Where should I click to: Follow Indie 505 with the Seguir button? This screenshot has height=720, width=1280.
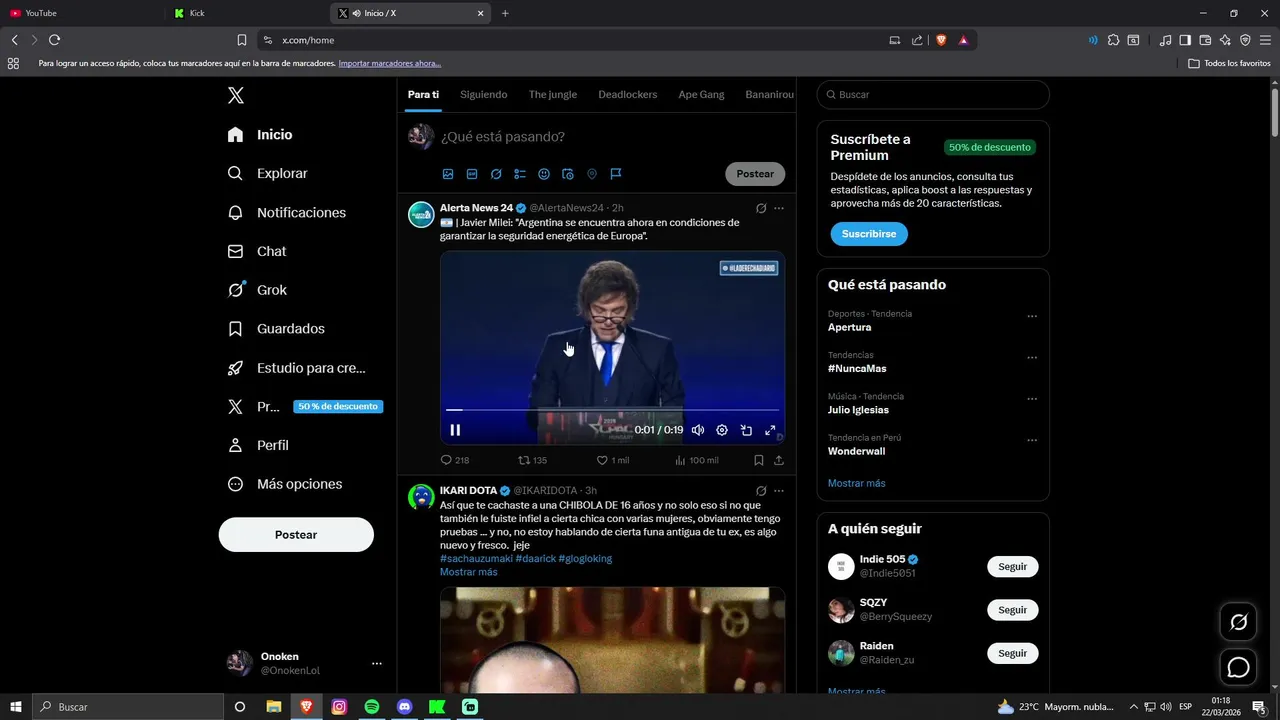tap(1013, 567)
